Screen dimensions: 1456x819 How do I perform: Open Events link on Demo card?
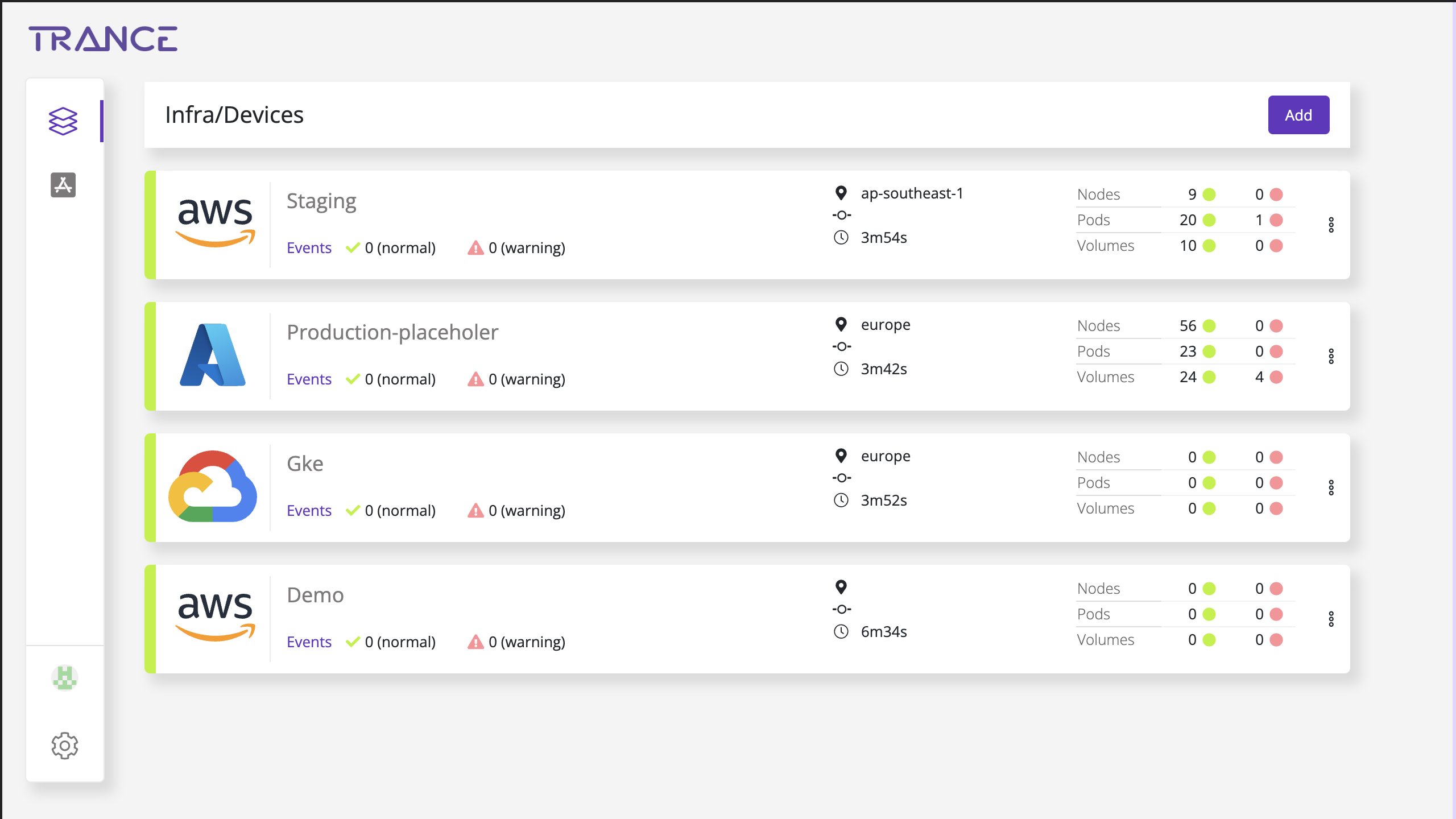click(x=309, y=642)
